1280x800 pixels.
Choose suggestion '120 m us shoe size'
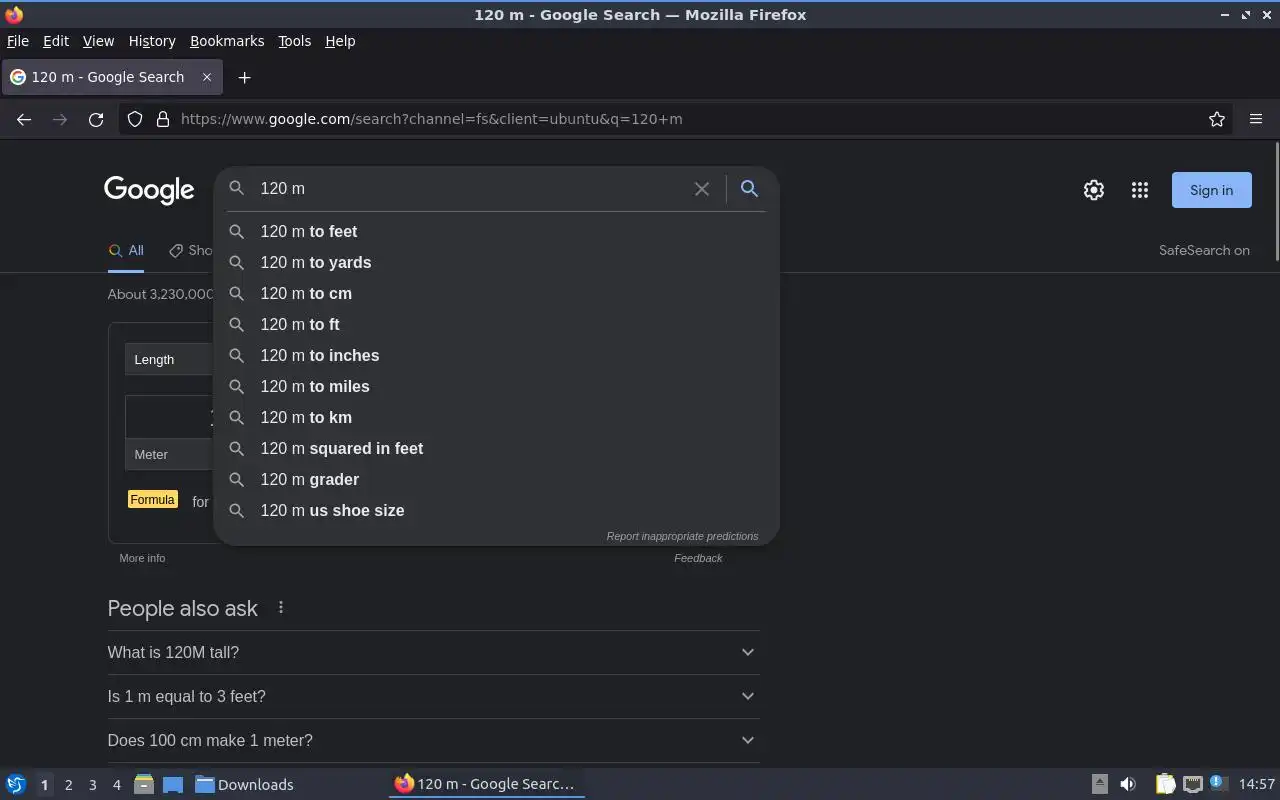point(496,510)
